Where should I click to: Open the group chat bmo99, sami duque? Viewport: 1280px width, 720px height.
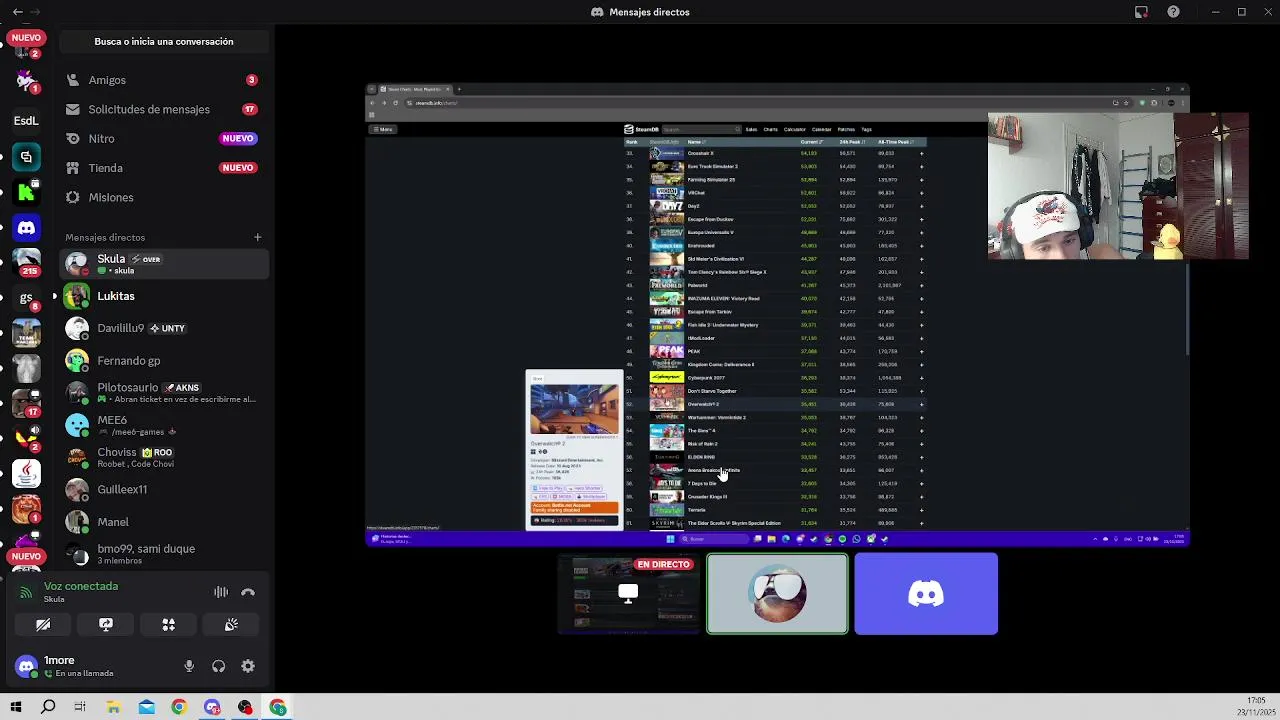click(x=163, y=554)
